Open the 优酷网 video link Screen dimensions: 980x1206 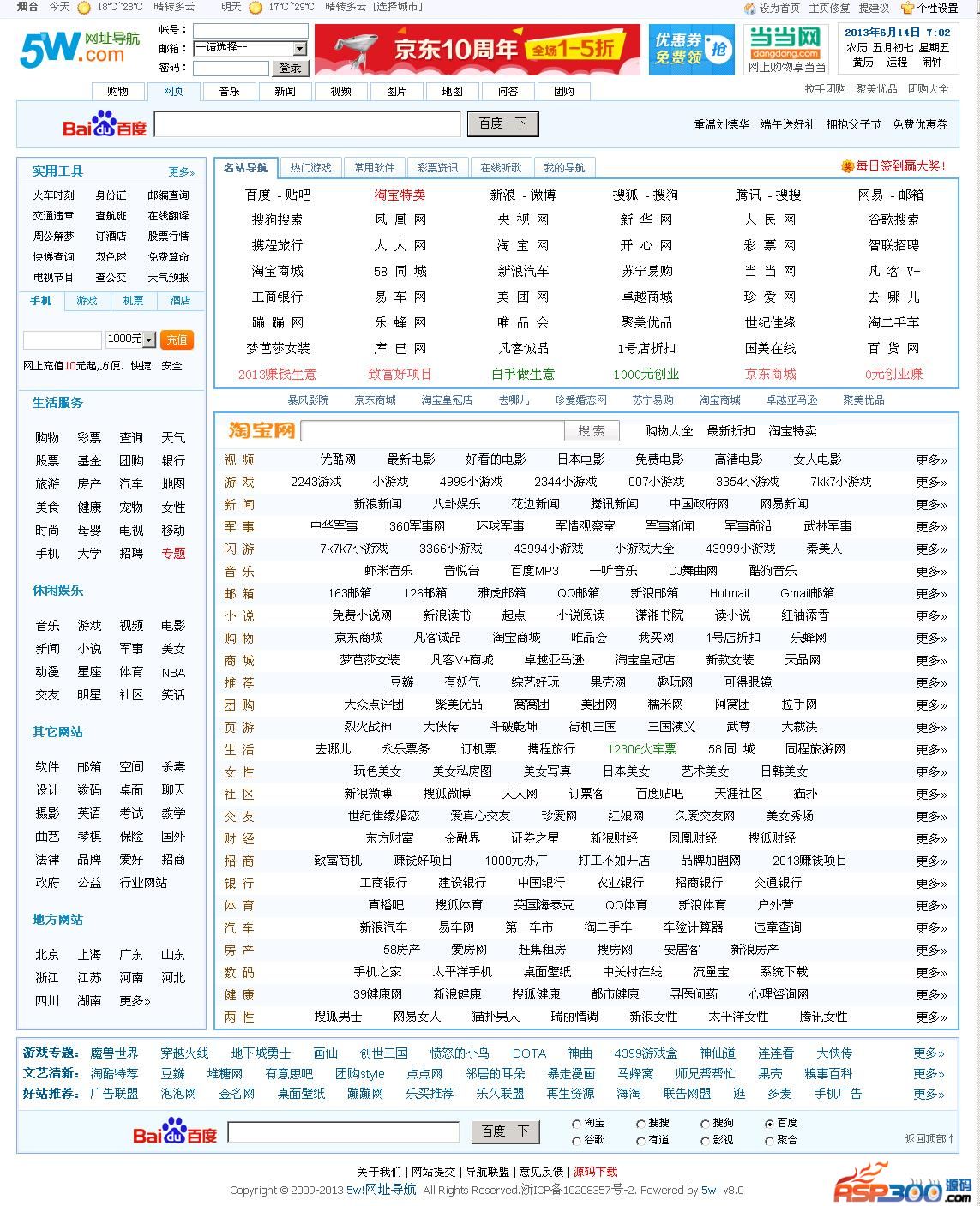pyautogui.click(x=338, y=459)
